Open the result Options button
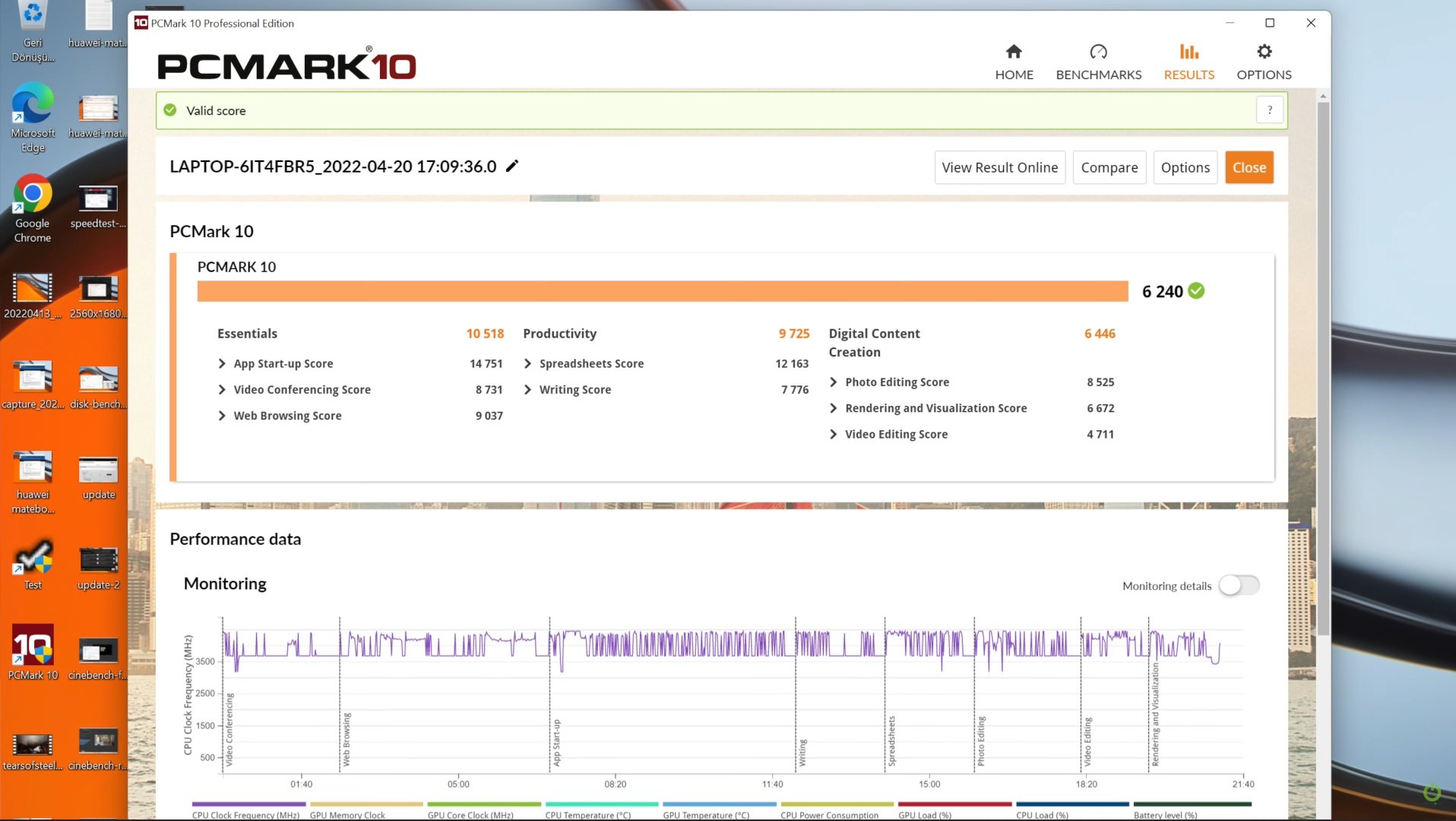 (1185, 167)
